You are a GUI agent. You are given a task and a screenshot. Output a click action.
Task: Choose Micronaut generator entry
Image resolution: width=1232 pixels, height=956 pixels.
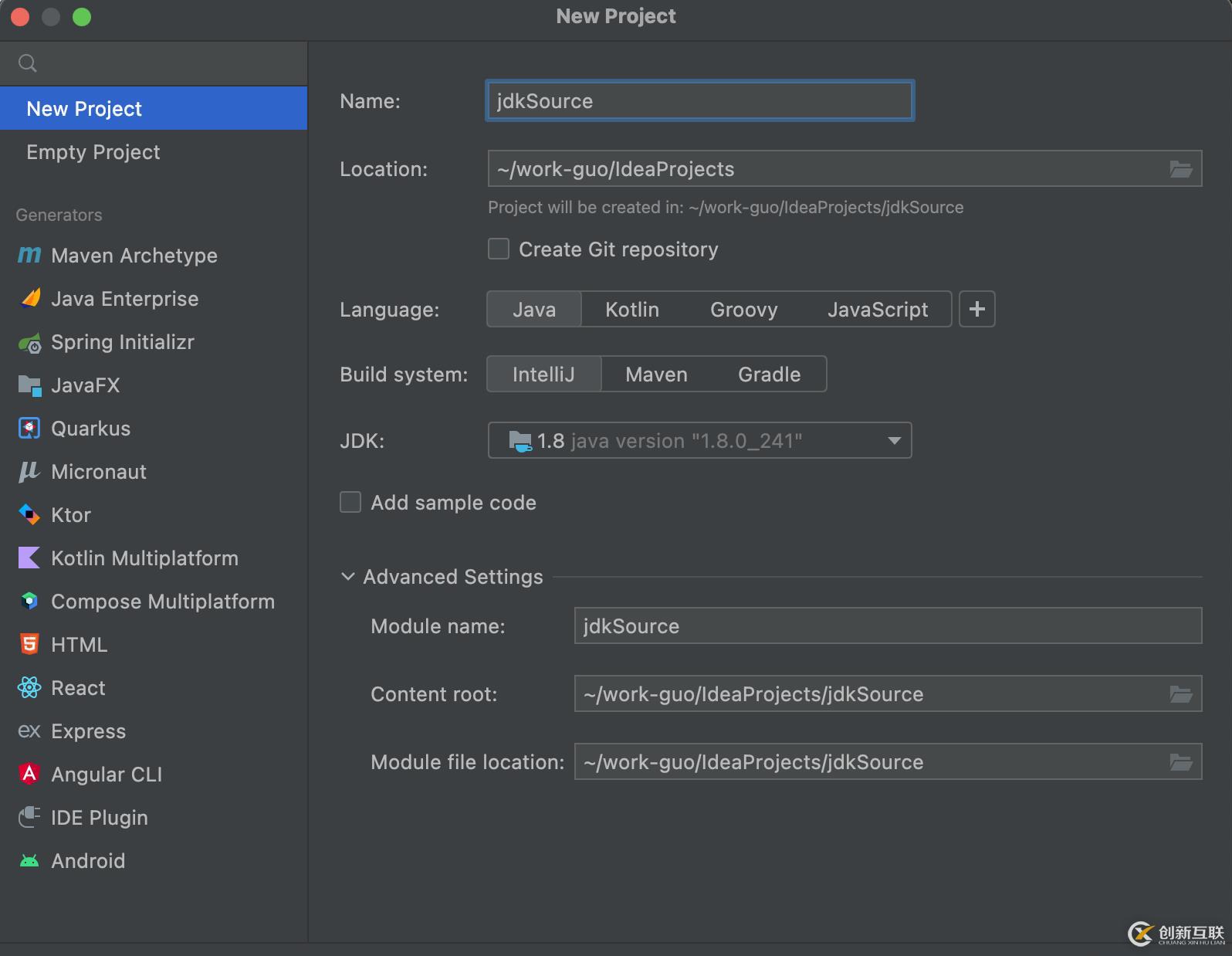click(154, 471)
